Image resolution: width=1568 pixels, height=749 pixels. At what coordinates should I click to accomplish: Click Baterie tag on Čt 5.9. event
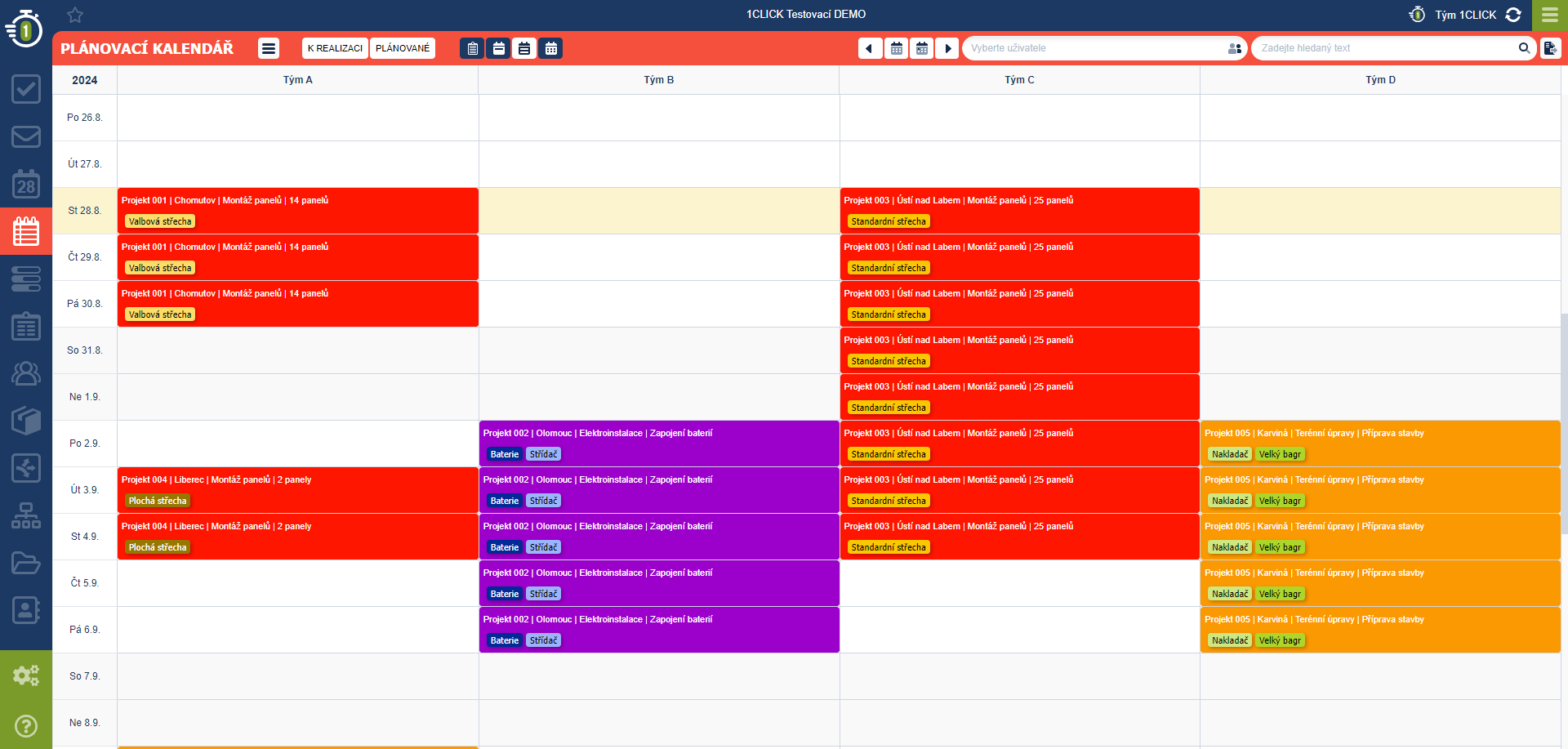[x=505, y=594]
